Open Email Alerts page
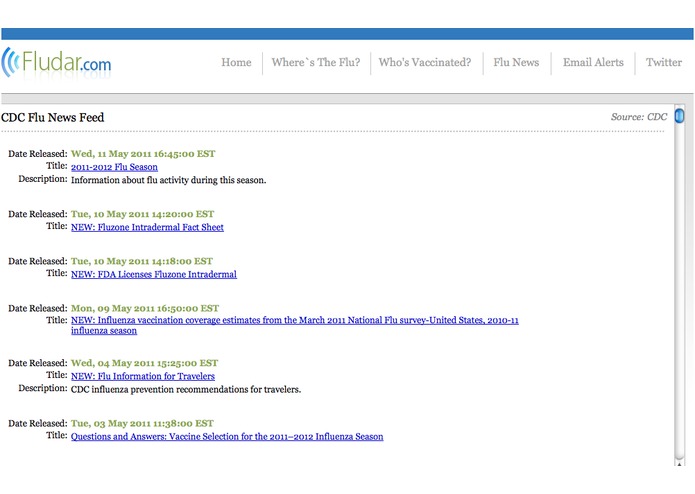This screenshot has width=695, height=494. [593, 62]
